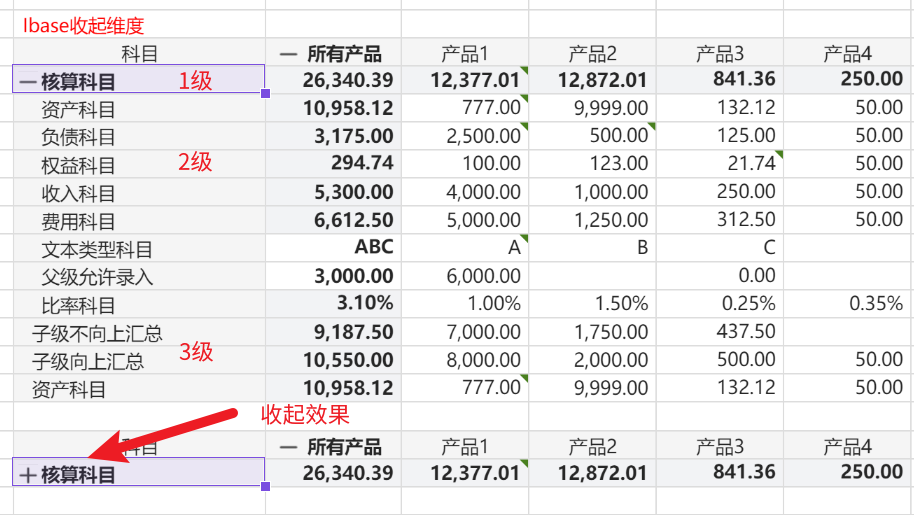Click 5,300.00 total of 收入科目
Viewport: 914px width, 515px height.
click(x=354, y=192)
